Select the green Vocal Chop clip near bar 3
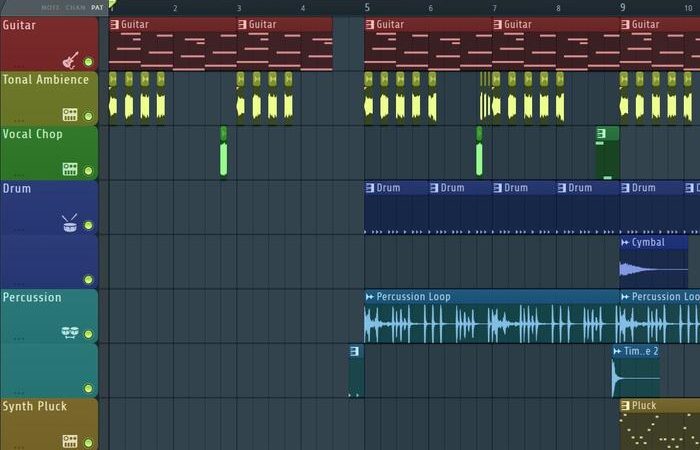This screenshot has width=700, height=450. pyautogui.click(x=223, y=156)
